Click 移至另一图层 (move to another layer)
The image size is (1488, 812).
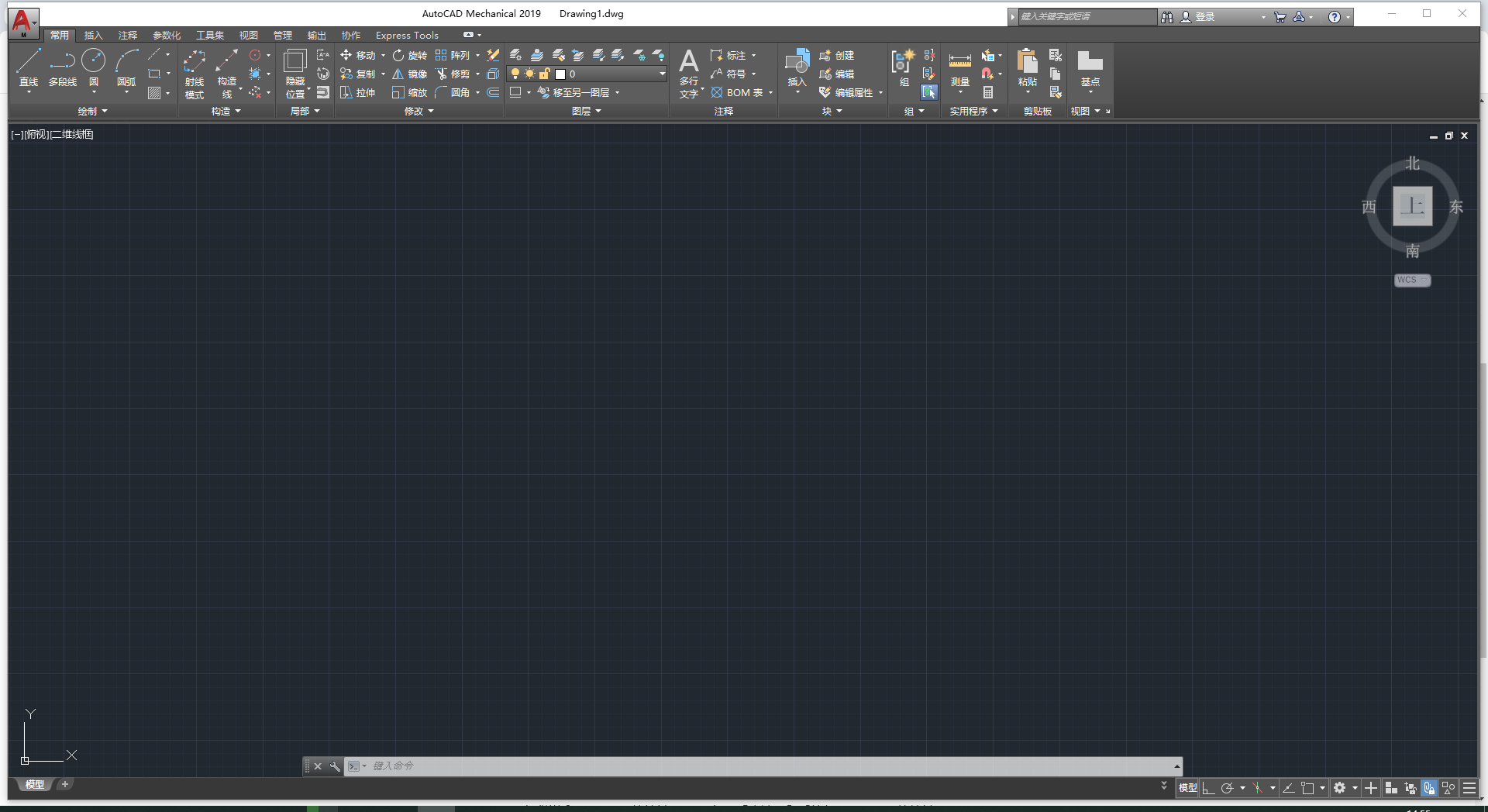click(x=573, y=92)
